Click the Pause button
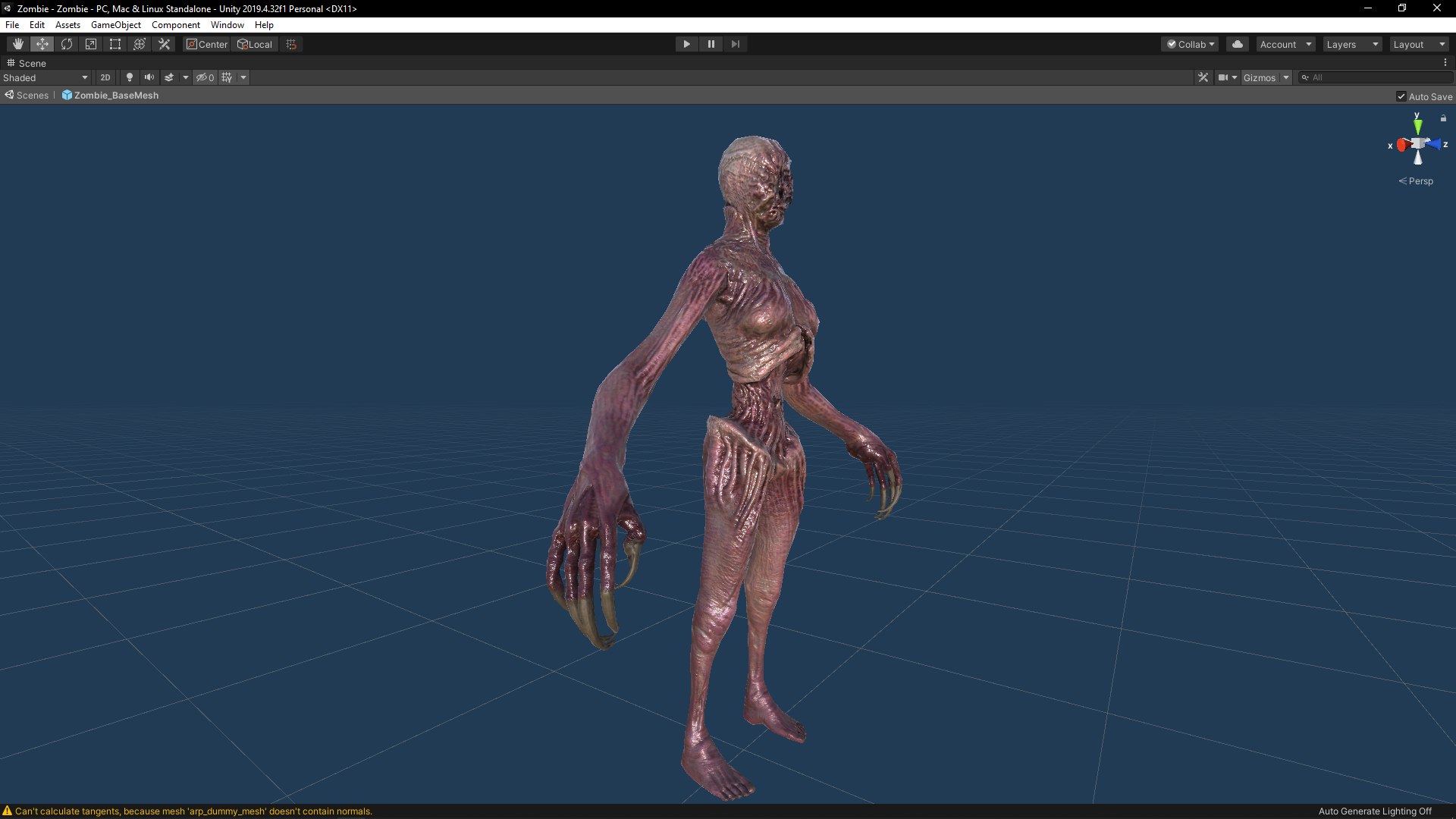 click(711, 44)
